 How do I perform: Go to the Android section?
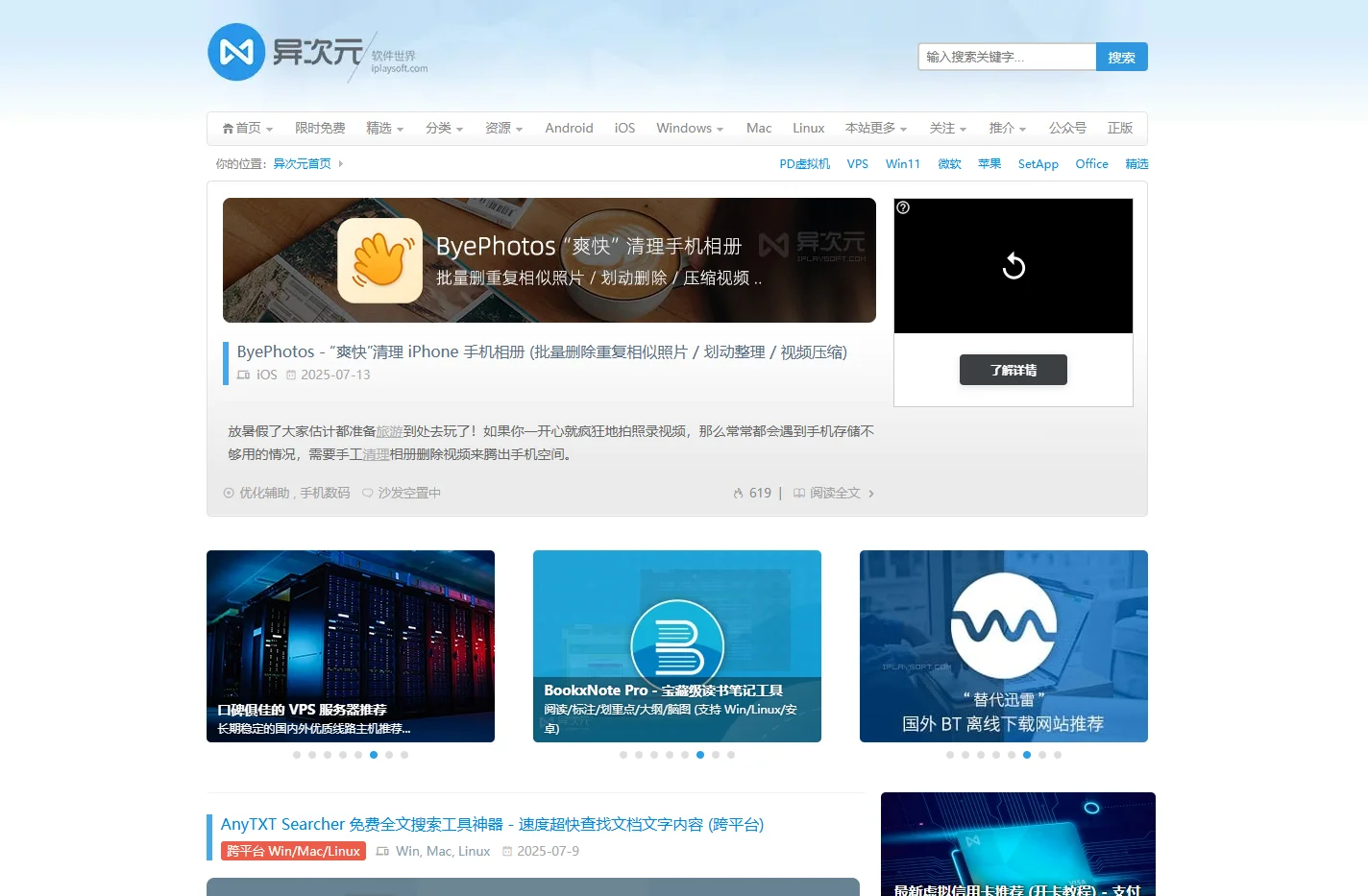569,128
